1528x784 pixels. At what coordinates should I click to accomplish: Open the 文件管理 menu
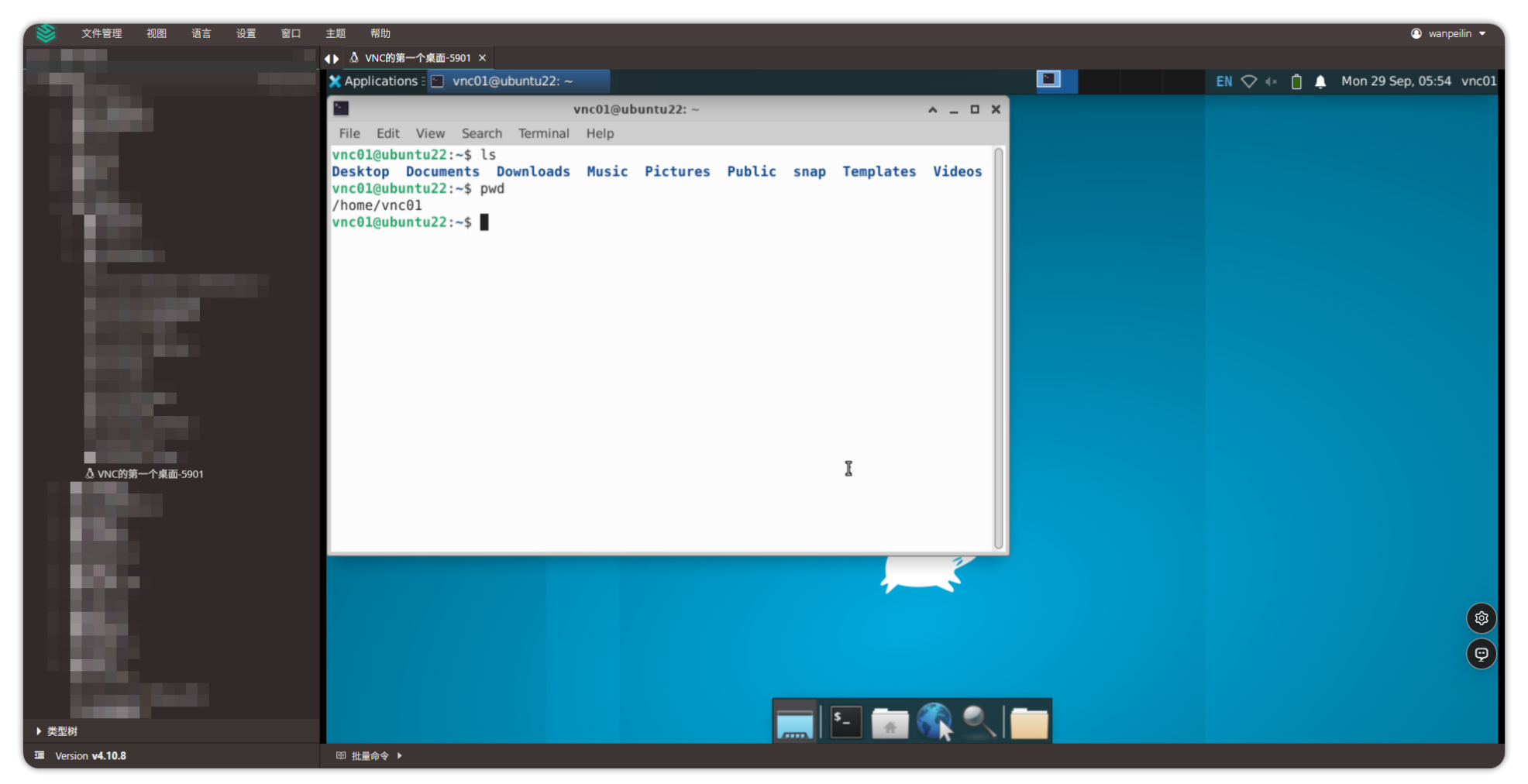coord(102,33)
